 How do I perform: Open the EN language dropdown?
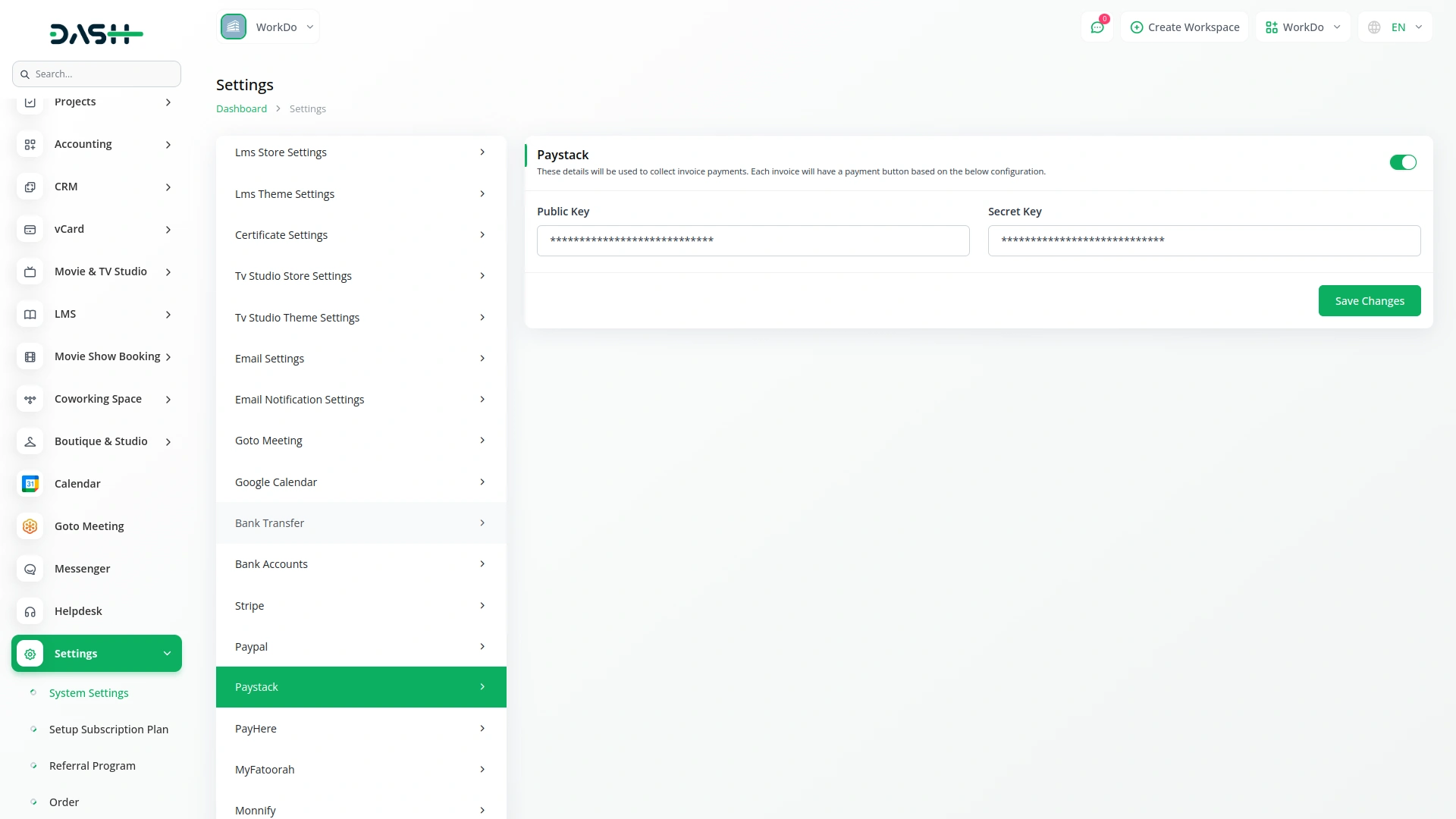click(x=1395, y=27)
